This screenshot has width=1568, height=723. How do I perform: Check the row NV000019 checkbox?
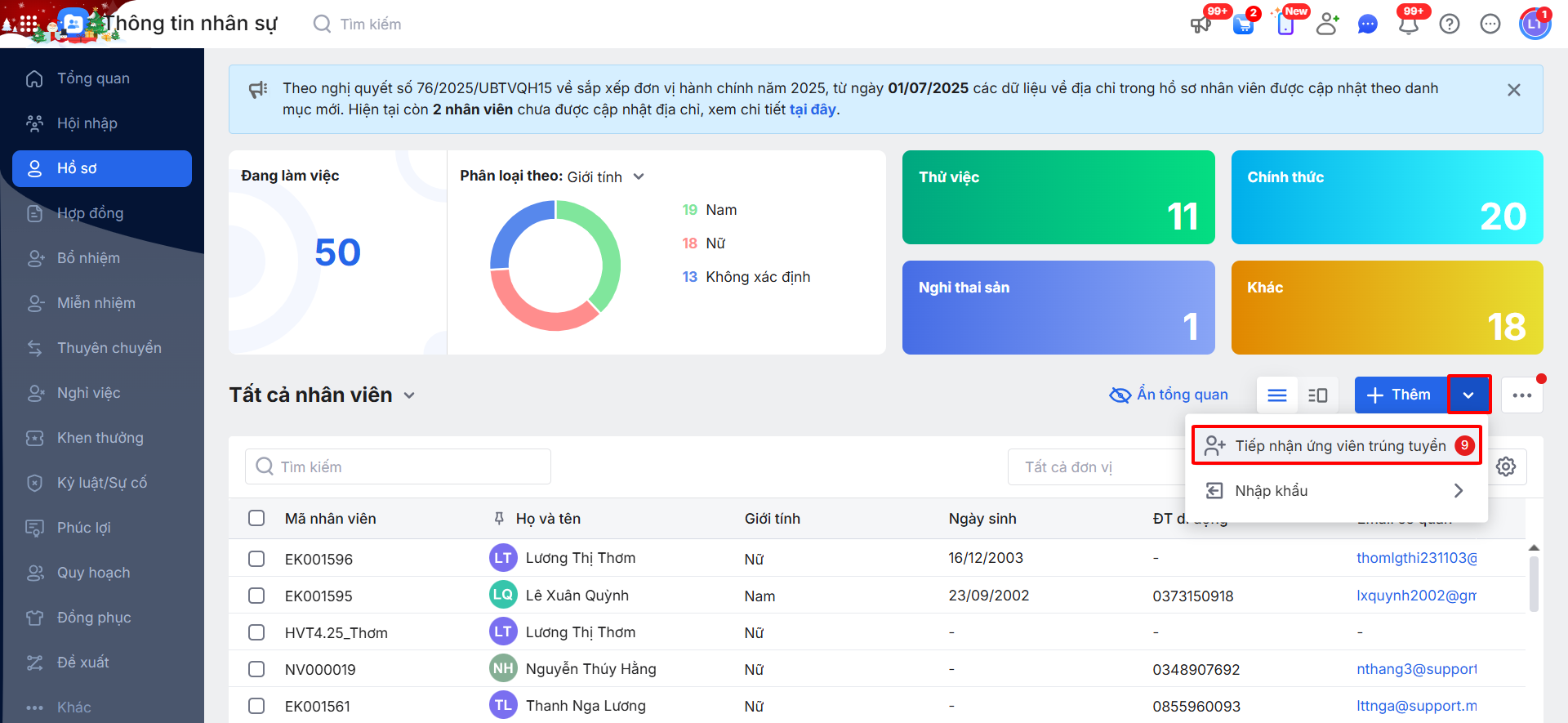(x=256, y=669)
